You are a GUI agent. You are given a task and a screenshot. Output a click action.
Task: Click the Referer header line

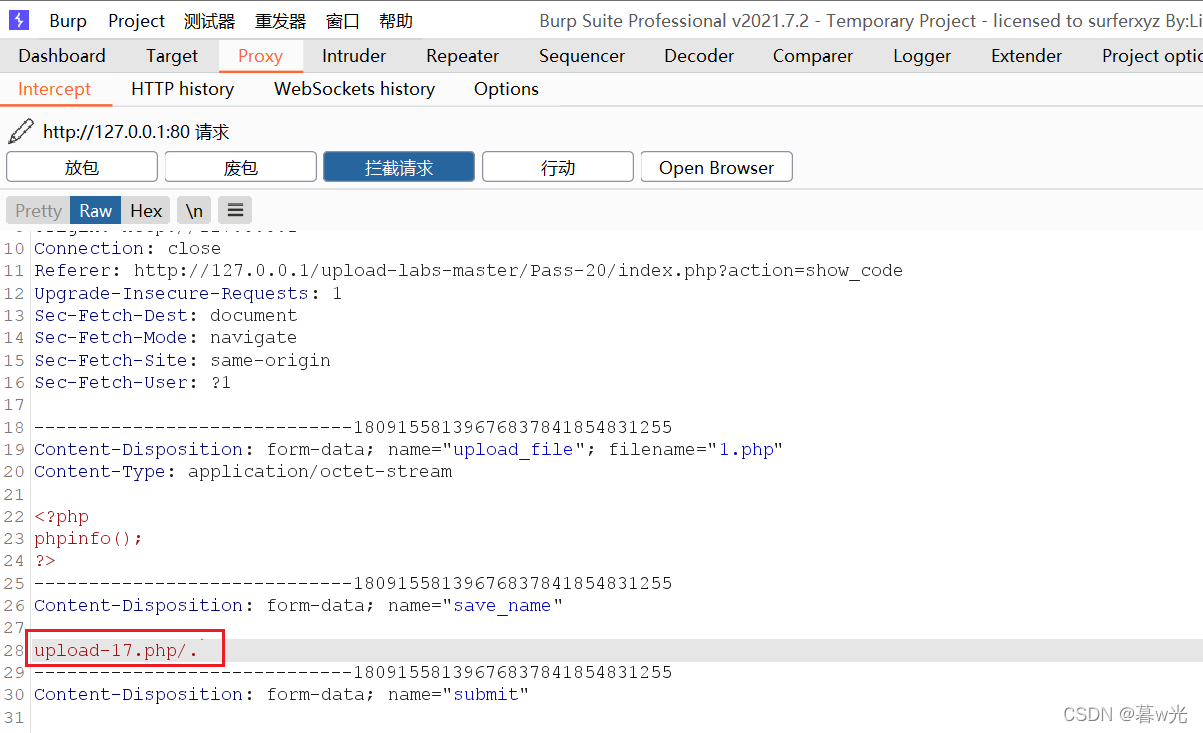(x=468, y=270)
